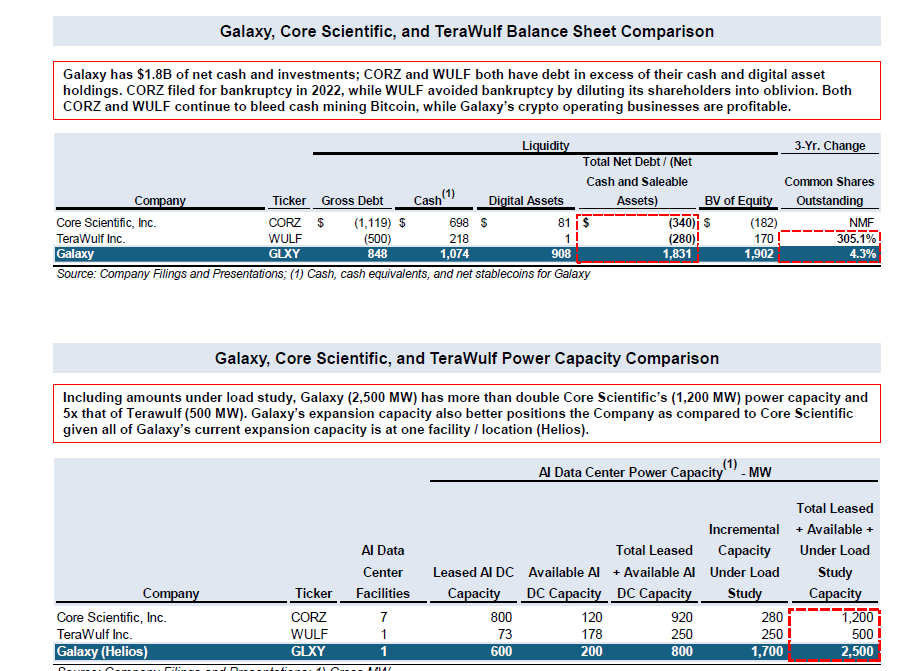910x671 pixels.
Task: Click Galaxy net cash value 1,831
Action: 677,254
